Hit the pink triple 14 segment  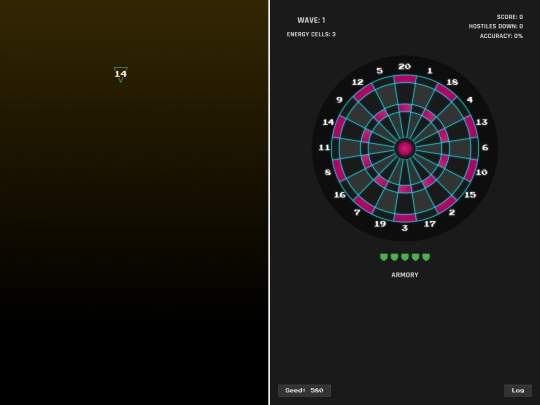(366, 136)
